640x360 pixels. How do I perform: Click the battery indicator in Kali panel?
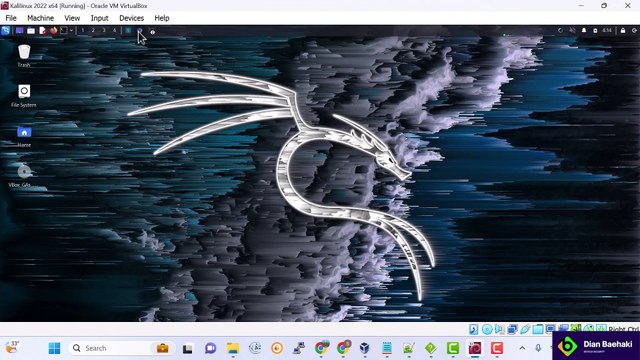(595, 31)
